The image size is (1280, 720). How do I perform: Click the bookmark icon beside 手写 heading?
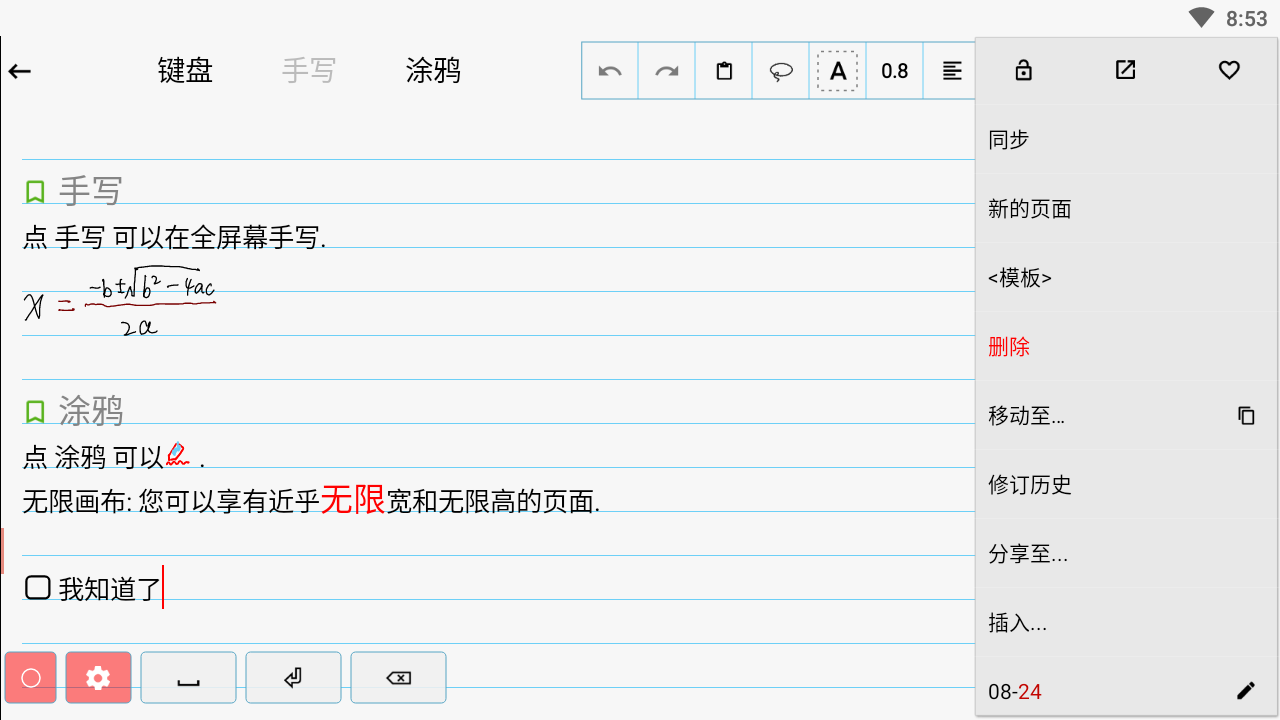coord(35,192)
